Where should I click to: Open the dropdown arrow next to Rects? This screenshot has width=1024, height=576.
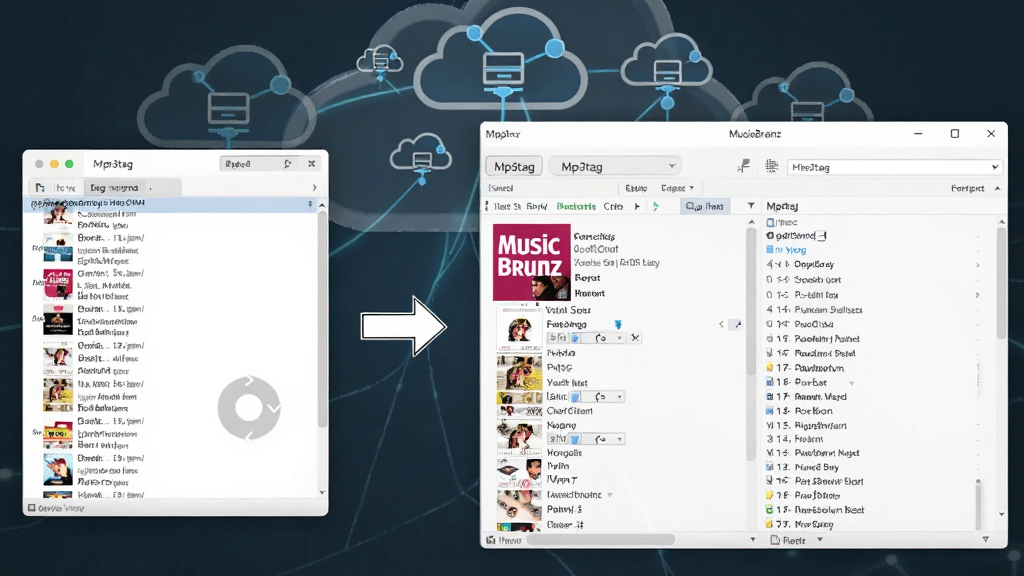click(820, 540)
